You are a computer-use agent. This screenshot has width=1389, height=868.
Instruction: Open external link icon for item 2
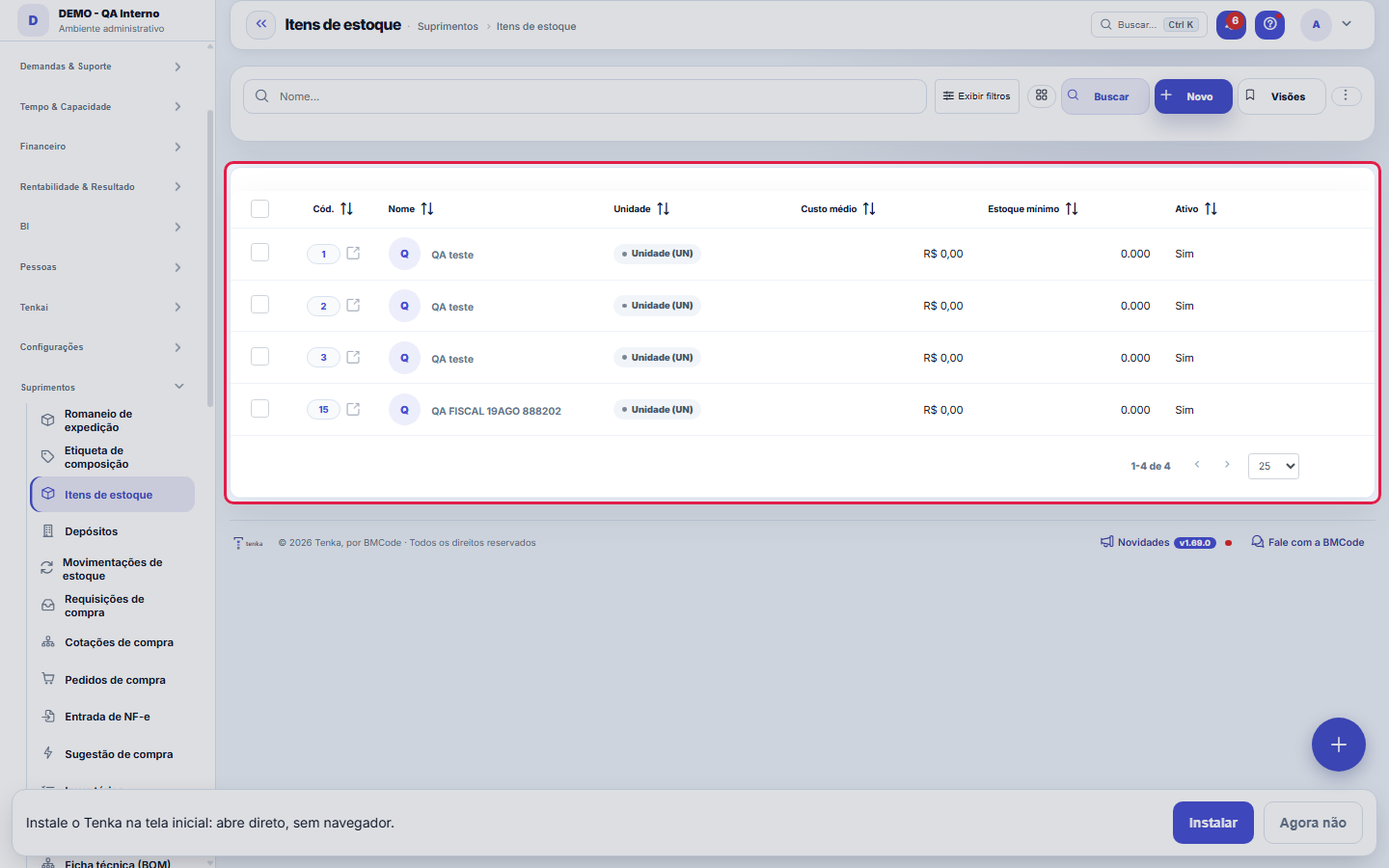click(353, 306)
